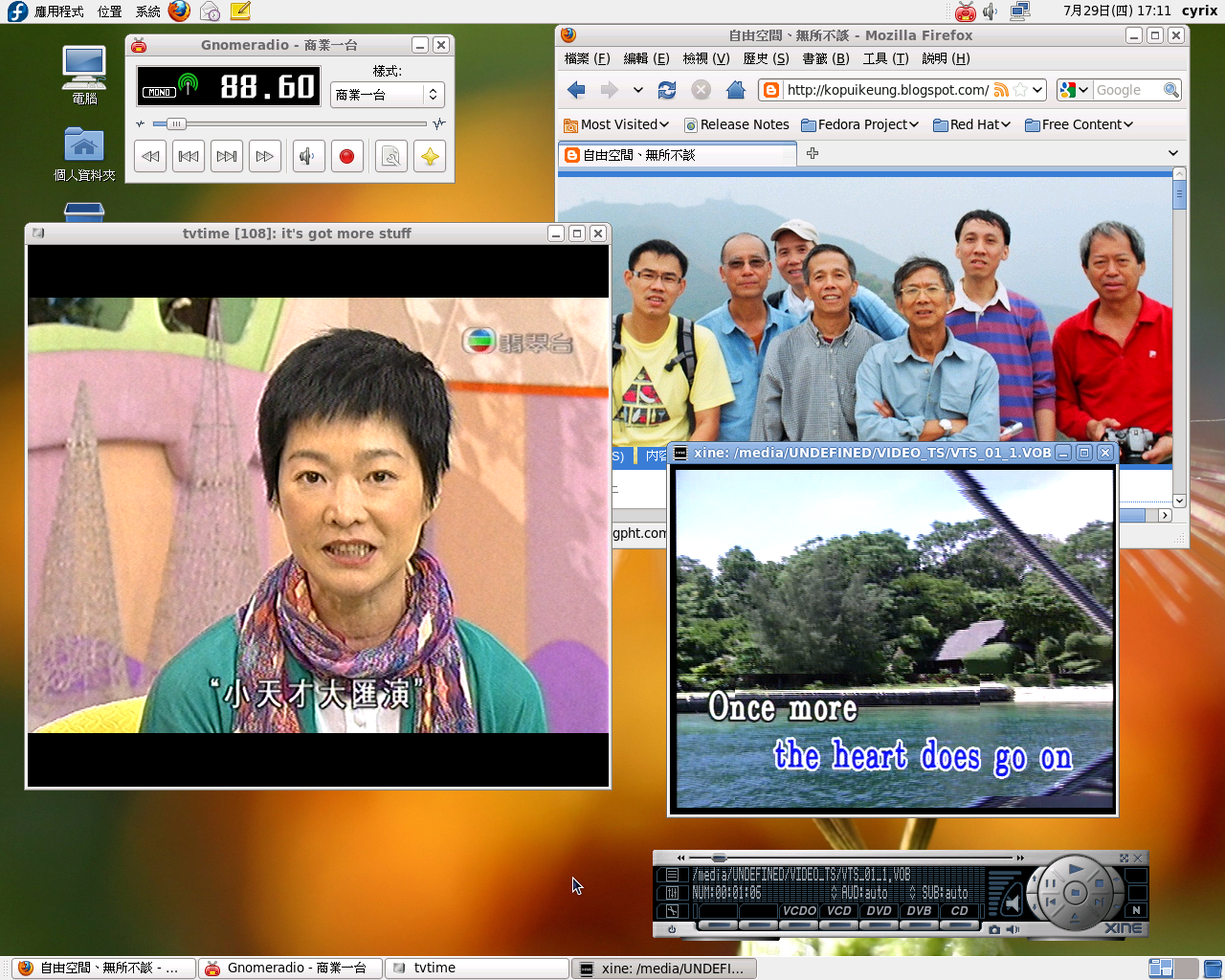
Task: Expand the Most Visited bookmarks dropdown
Action: (x=616, y=124)
